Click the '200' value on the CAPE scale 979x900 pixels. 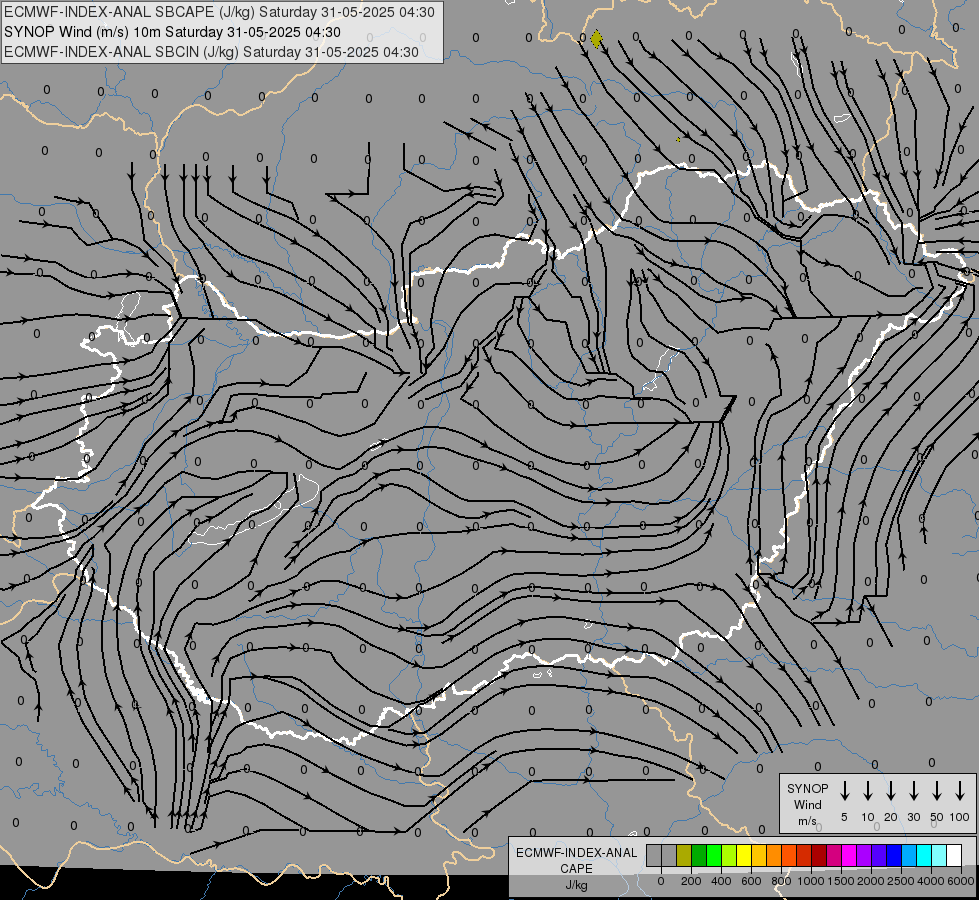point(691,881)
